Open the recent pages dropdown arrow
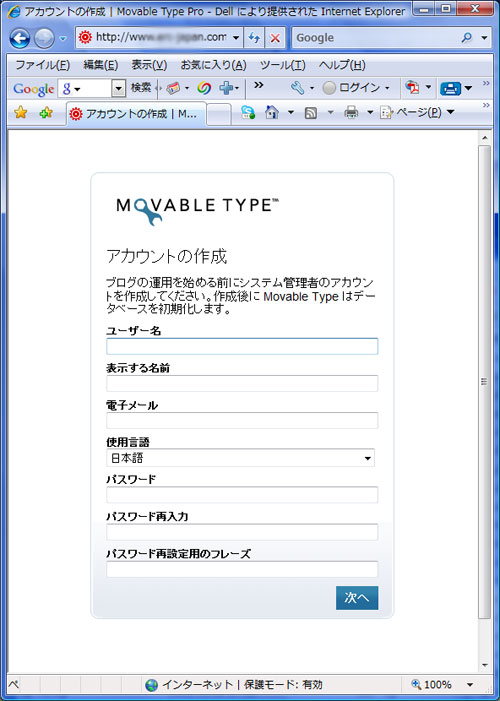The height and width of the screenshot is (701, 500). (x=63, y=38)
